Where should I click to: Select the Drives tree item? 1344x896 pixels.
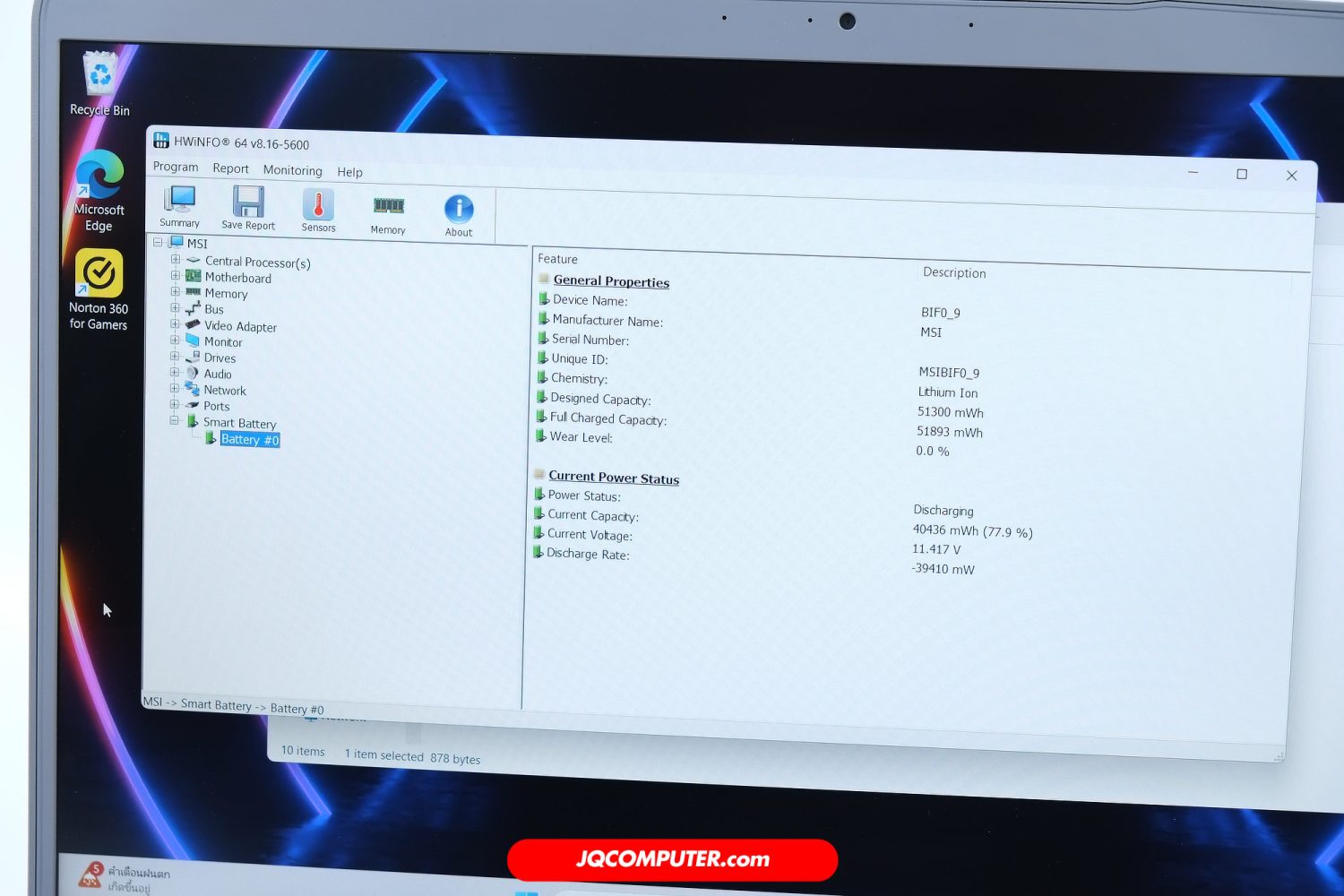tap(220, 358)
